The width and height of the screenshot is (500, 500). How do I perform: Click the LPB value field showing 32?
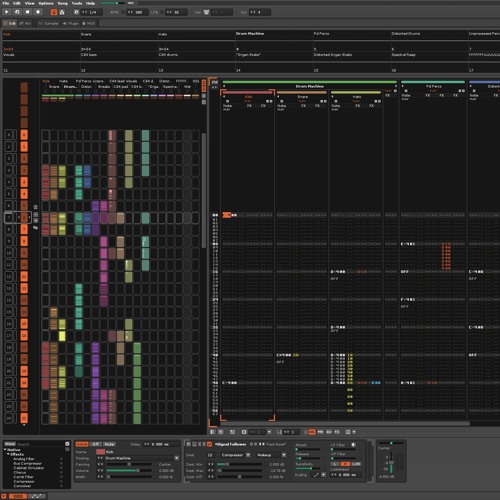[176, 12]
